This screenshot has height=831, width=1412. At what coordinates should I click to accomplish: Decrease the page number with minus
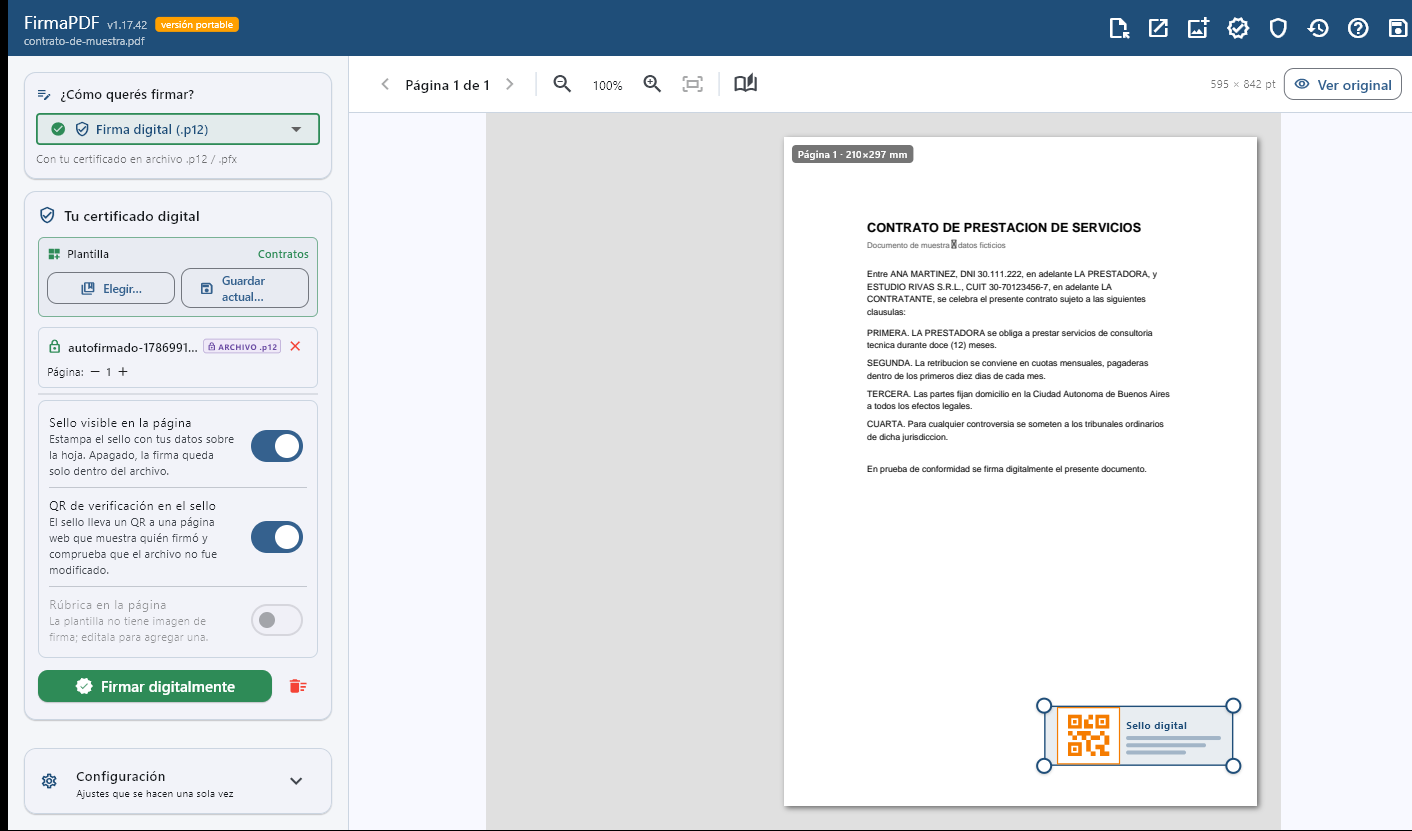click(x=95, y=372)
